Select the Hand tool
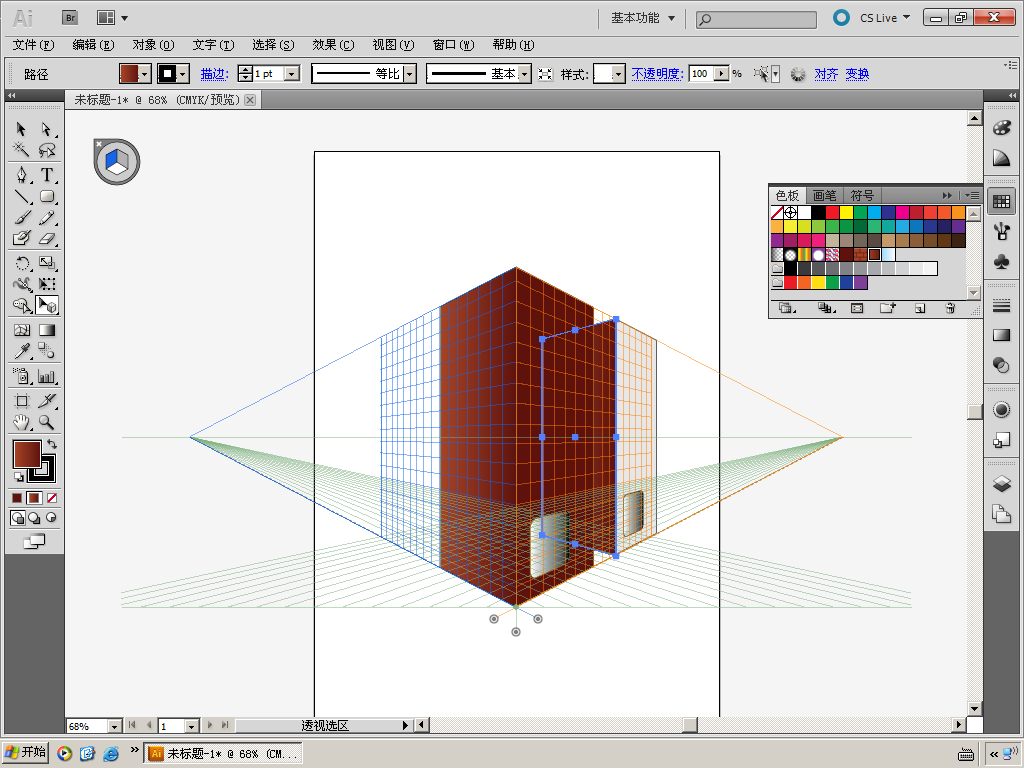The width and height of the screenshot is (1024, 768). click(x=22, y=422)
